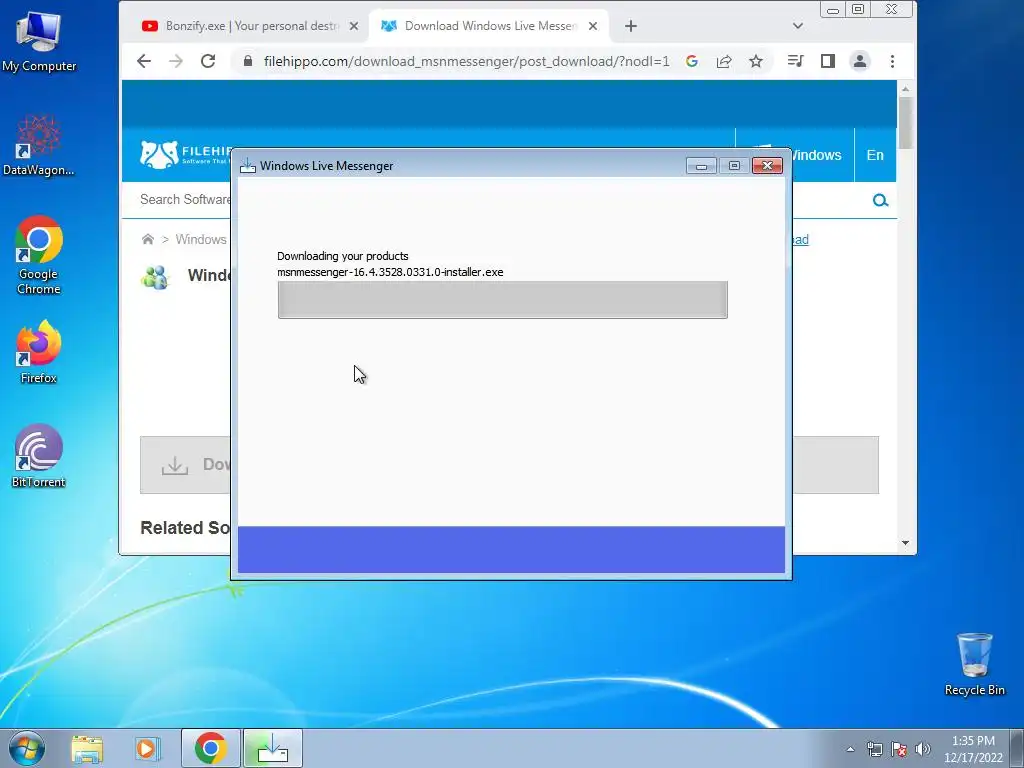The height and width of the screenshot is (768, 1024).
Task: Click the installer title bar icon
Action: (248, 166)
